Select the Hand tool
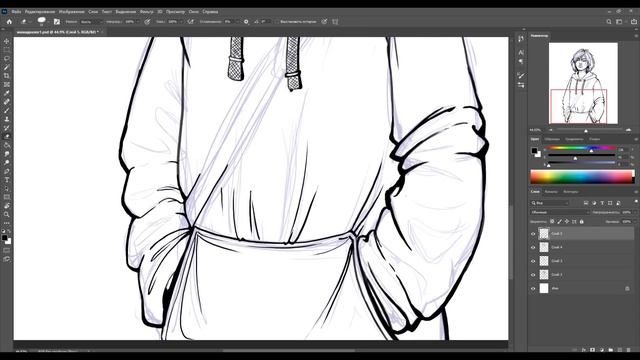 7,206
